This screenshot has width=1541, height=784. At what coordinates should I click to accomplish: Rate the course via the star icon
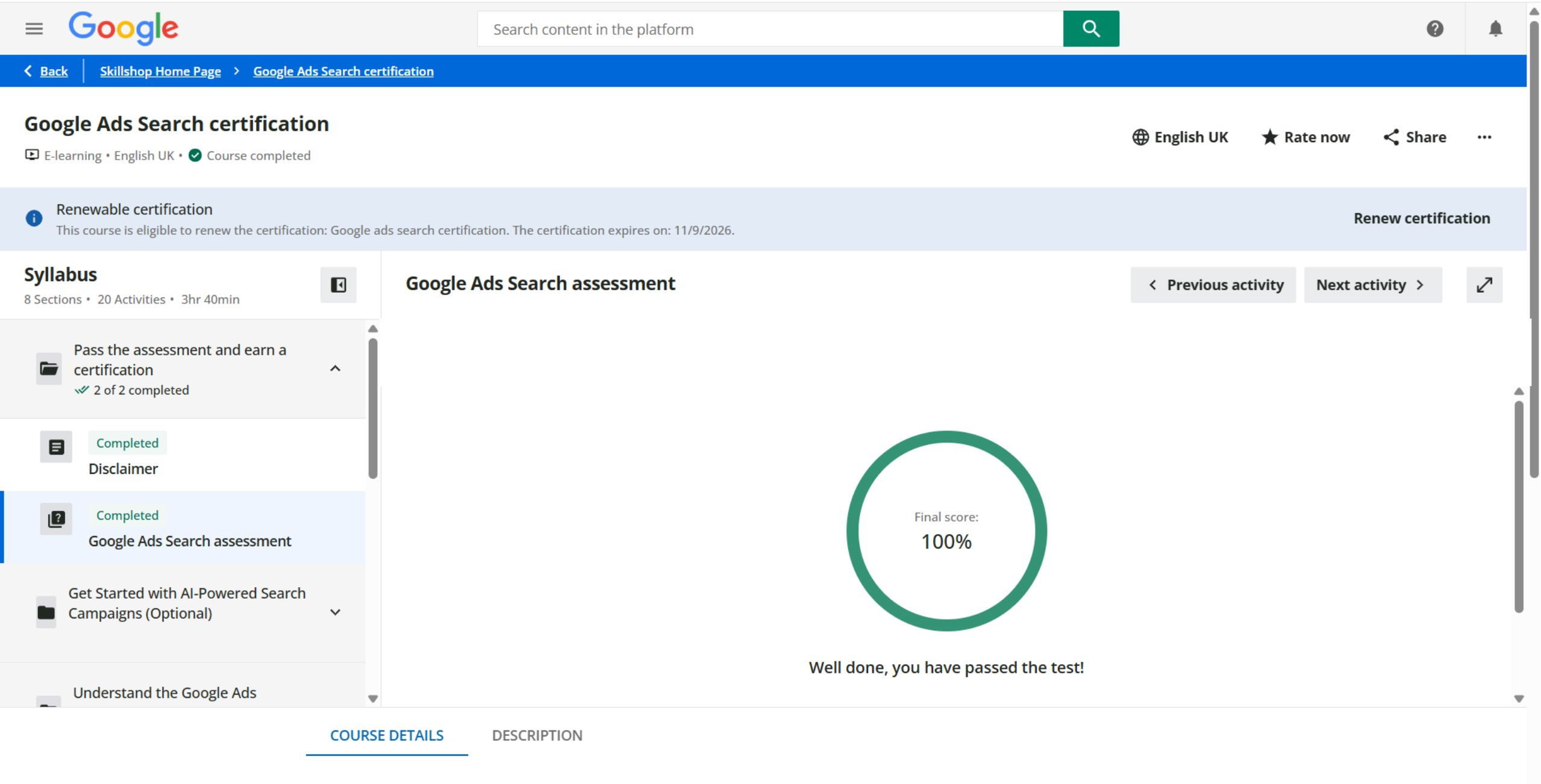pyautogui.click(x=1270, y=137)
